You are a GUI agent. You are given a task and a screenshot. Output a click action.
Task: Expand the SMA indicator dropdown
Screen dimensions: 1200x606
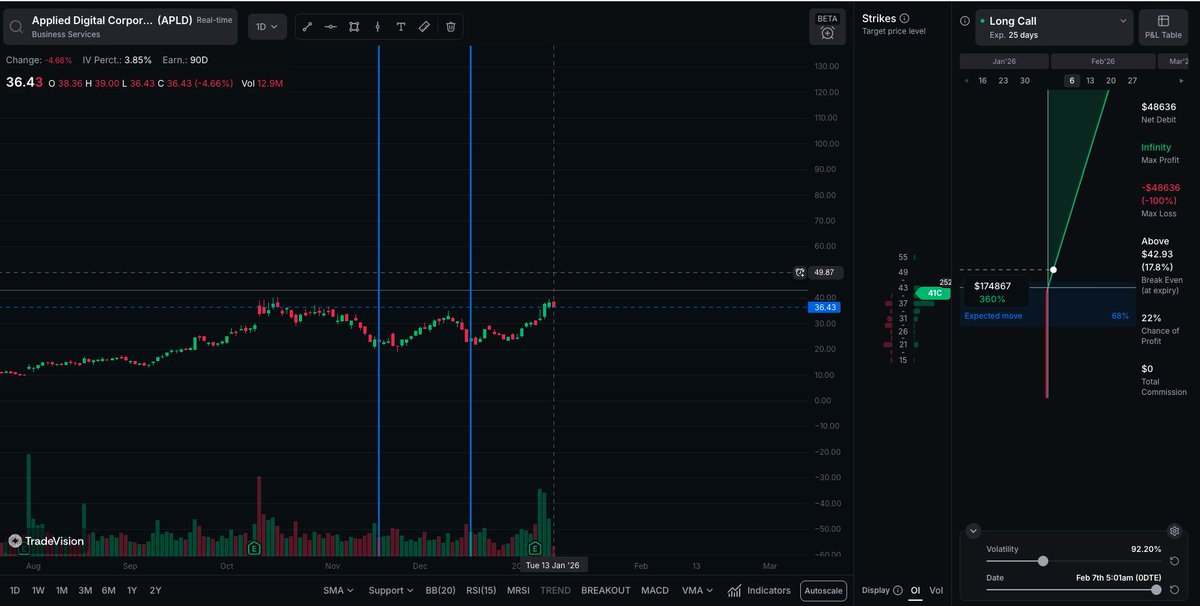(x=340, y=590)
